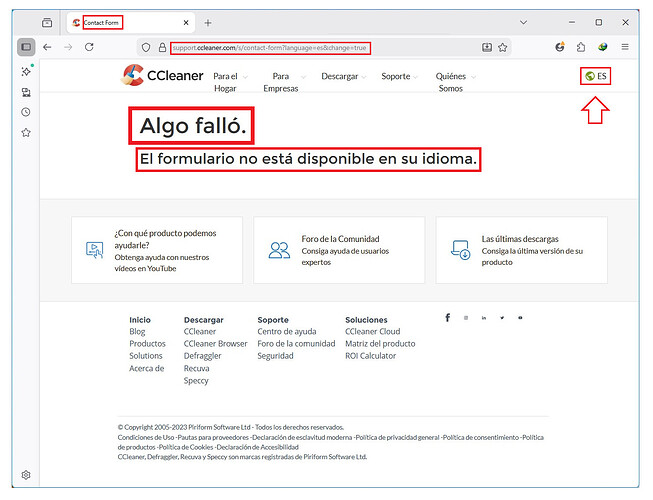The image size is (653, 500).
Task: Click the latest downloads monitor icon
Action: (x=460, y=250)
